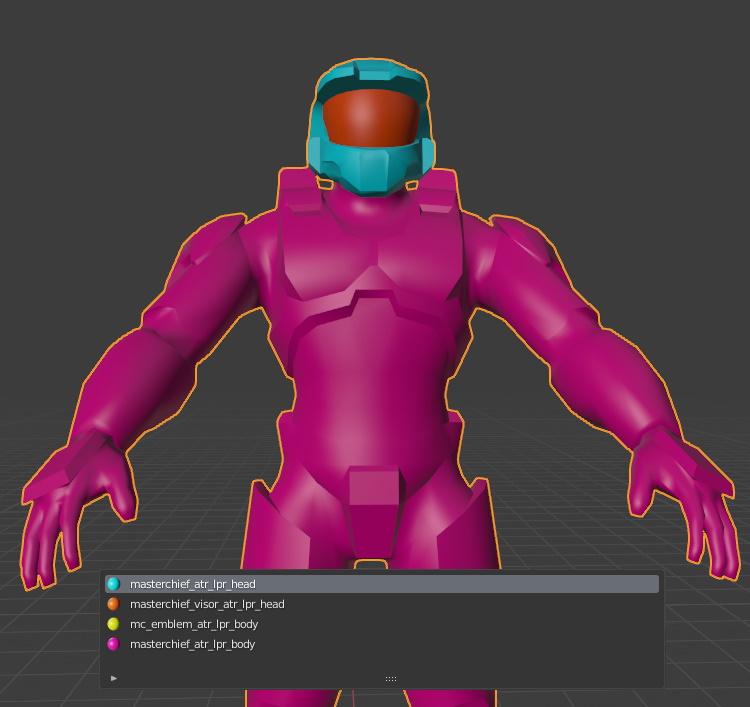The width and height of the screenshot is (750, 707).
Task: Select the masterchief_atr_lpr_head material row
Action: tap(382, 584)
